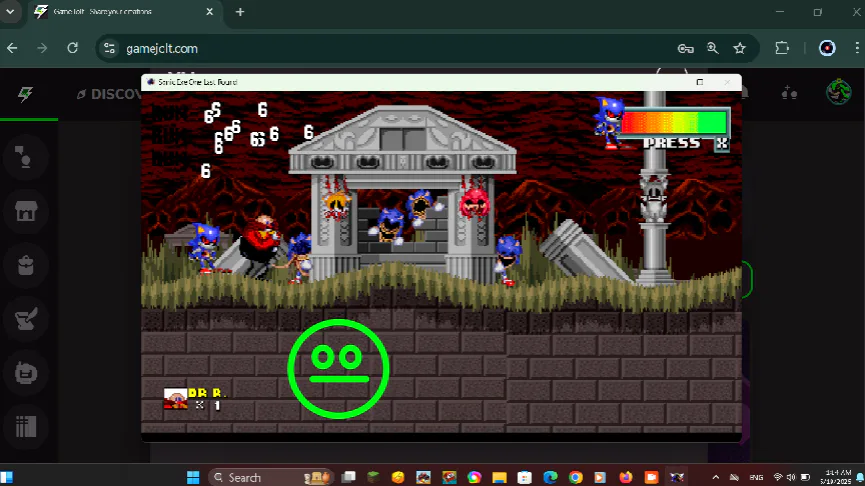View site information icon

(109, 49)
